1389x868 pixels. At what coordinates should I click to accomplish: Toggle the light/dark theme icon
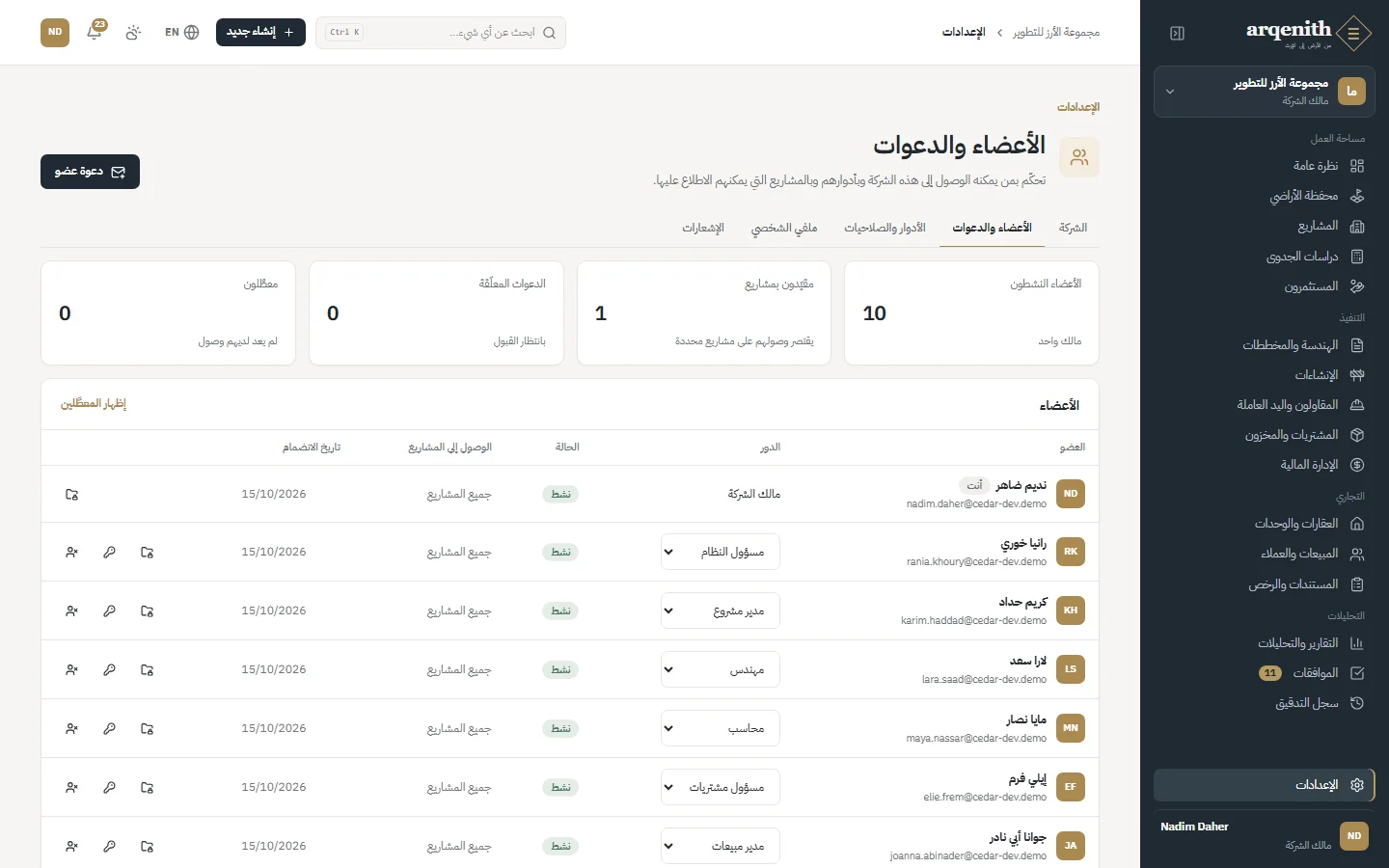(x=133, y=32)
